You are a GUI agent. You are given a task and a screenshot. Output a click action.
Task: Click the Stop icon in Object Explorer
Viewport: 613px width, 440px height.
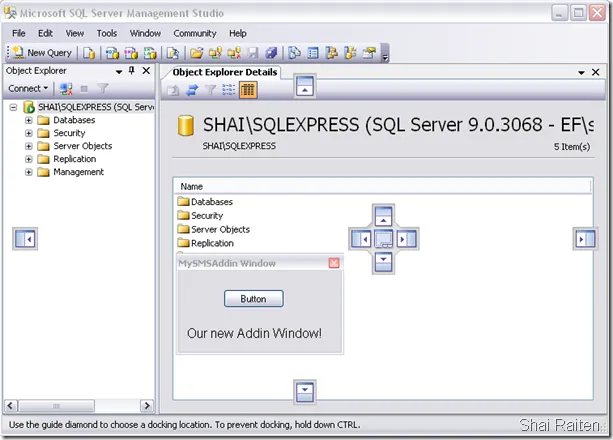pyautogui.click(x=84, y=89)
